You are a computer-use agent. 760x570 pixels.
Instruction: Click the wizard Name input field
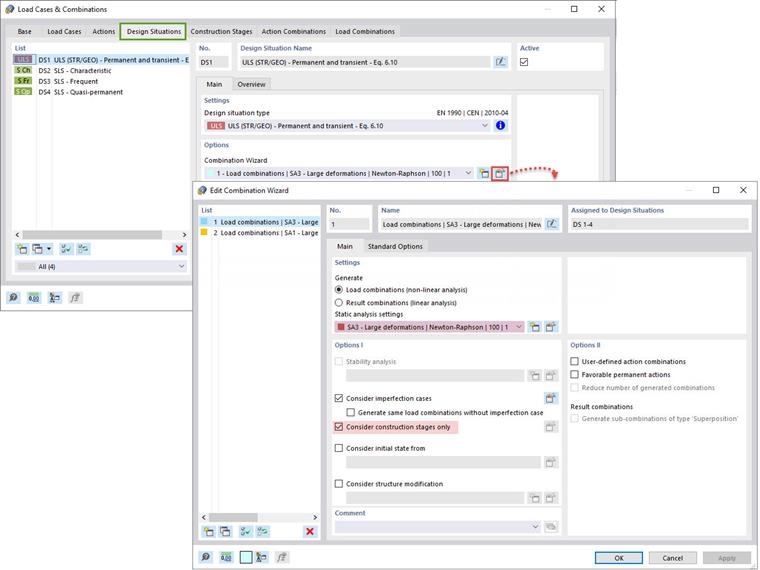click(461, 224)
